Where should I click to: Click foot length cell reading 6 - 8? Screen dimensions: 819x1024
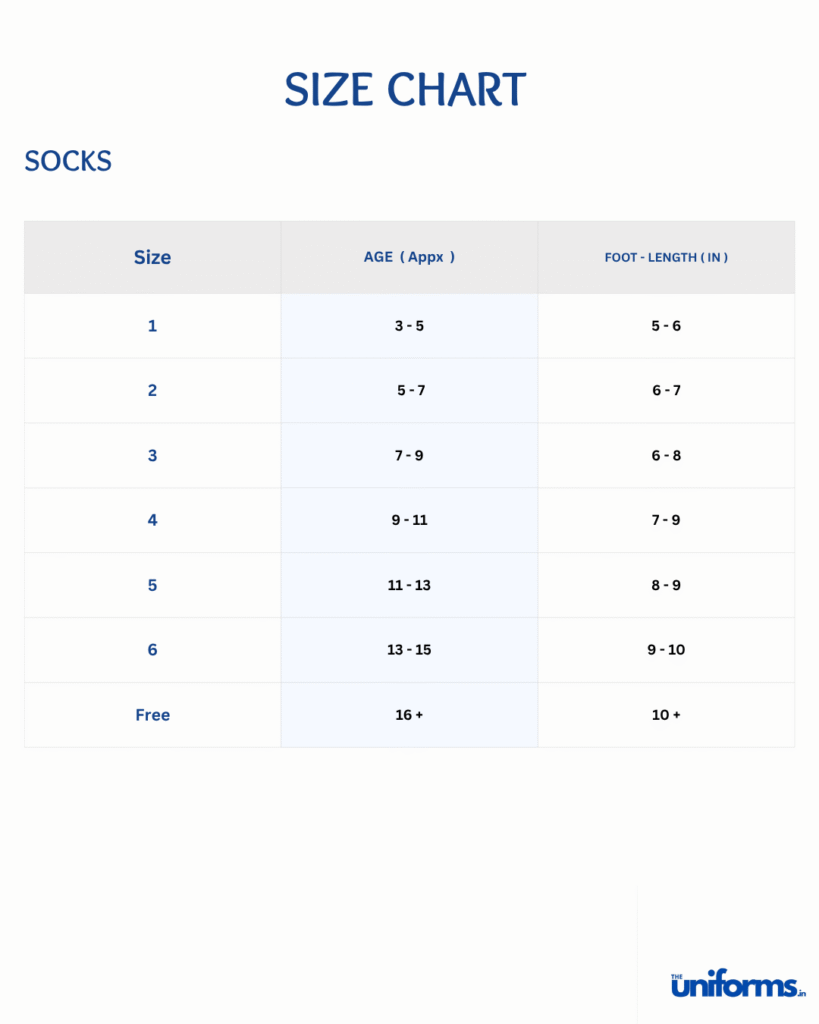(x=666, y=455)
